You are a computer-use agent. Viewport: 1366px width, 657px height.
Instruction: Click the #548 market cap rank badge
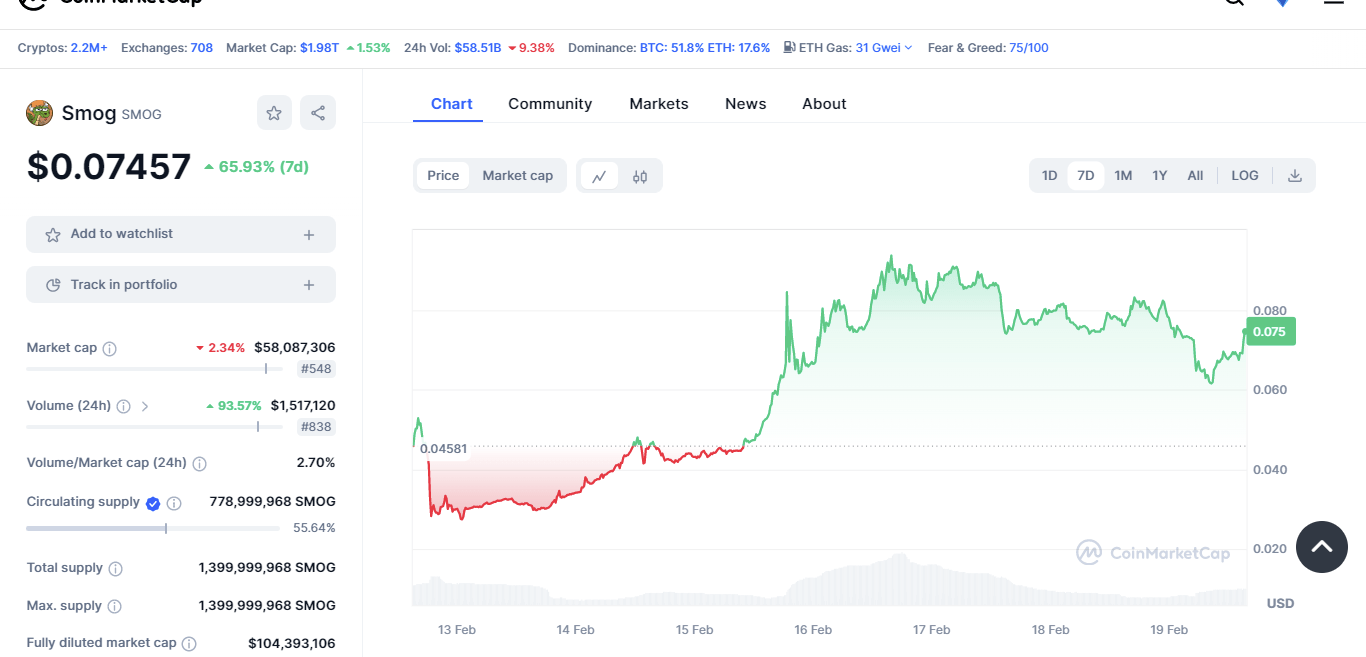pyautogui.click(x=317, y=369)
